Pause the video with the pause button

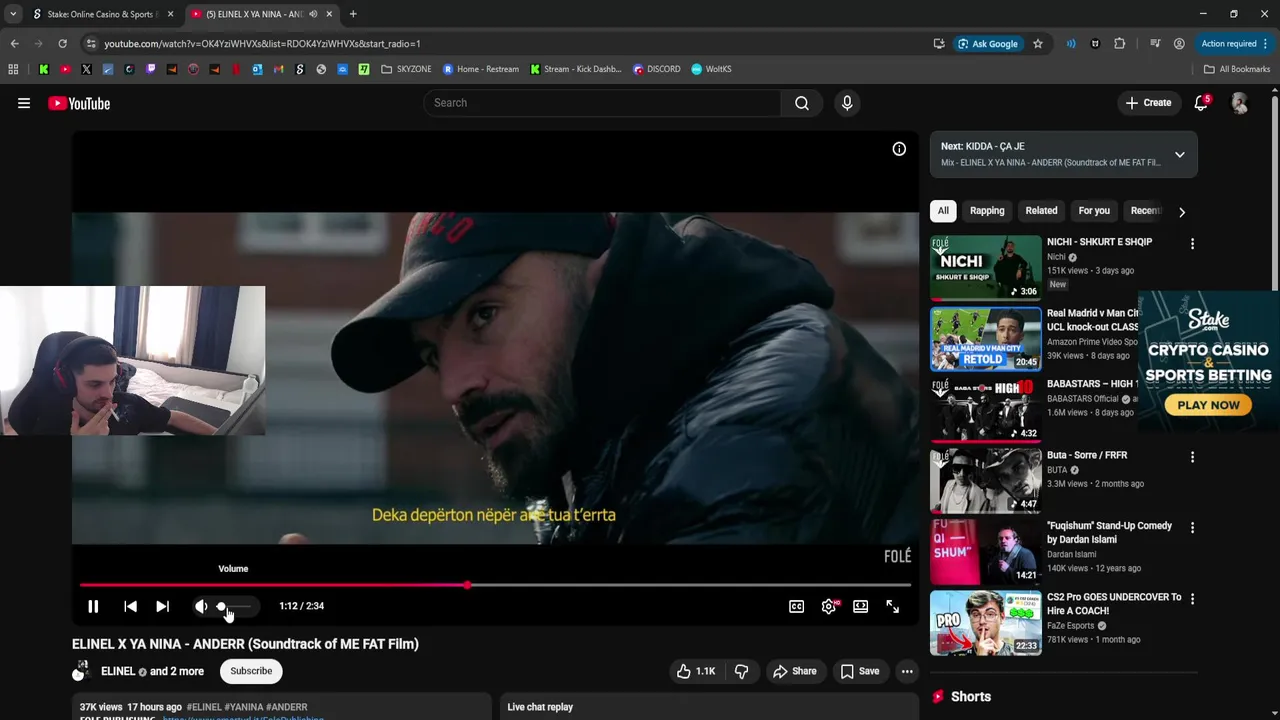tap(93, 606)
